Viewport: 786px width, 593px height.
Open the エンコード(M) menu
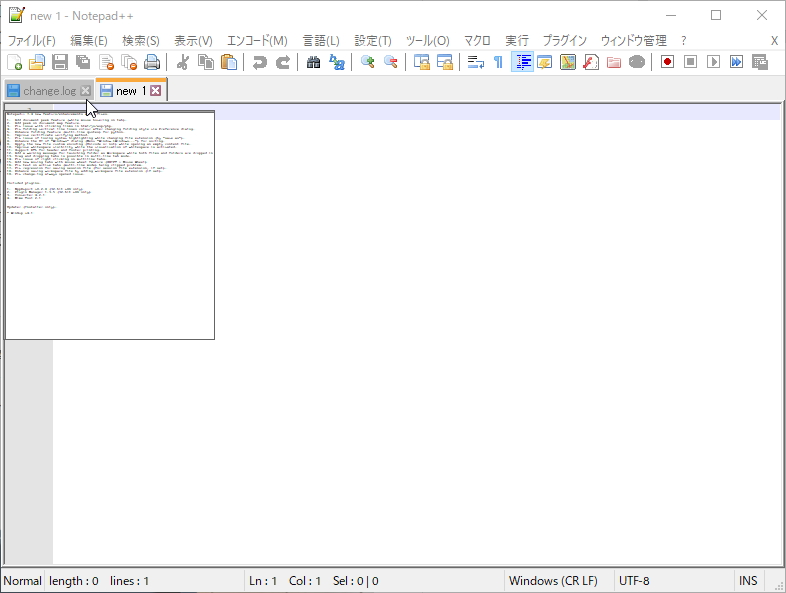click(257, 41)
